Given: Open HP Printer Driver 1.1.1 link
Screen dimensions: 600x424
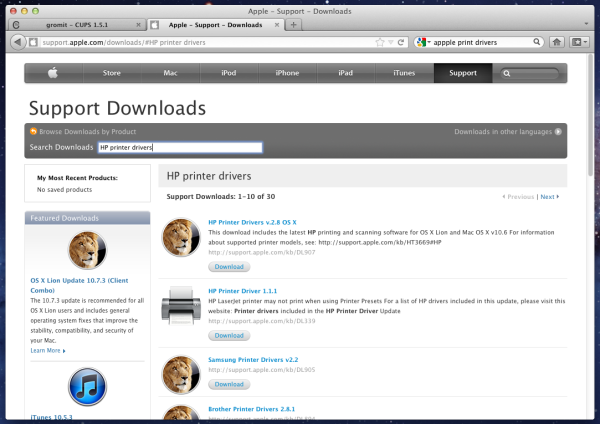Looking at the screenshot, I should click(243, 291).
